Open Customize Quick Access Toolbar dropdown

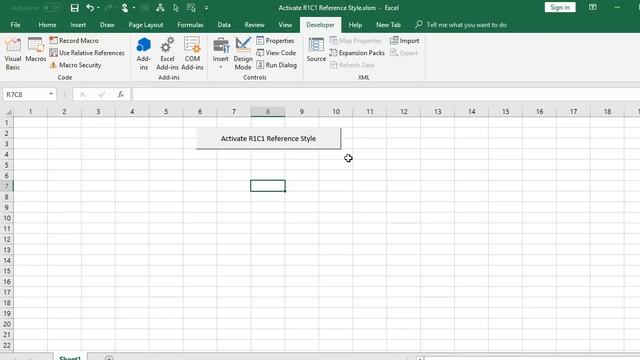click(x=206, y=8)
